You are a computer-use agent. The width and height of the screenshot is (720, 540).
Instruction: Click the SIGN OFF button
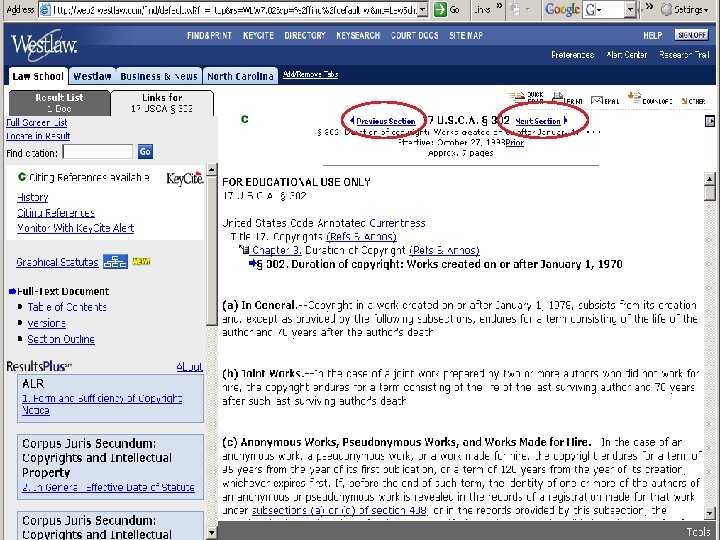point(692,35)
